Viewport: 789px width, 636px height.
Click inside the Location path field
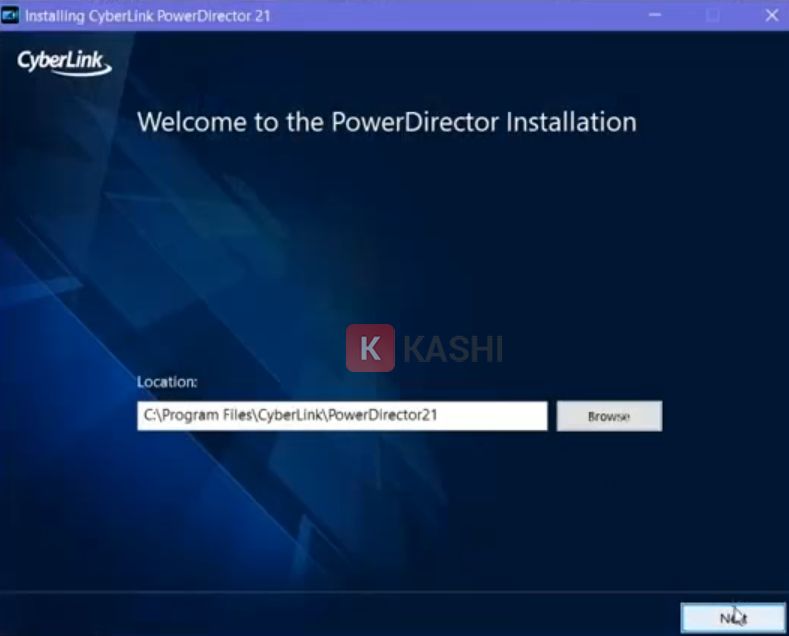pyautogui.click(x=341, y=416)
